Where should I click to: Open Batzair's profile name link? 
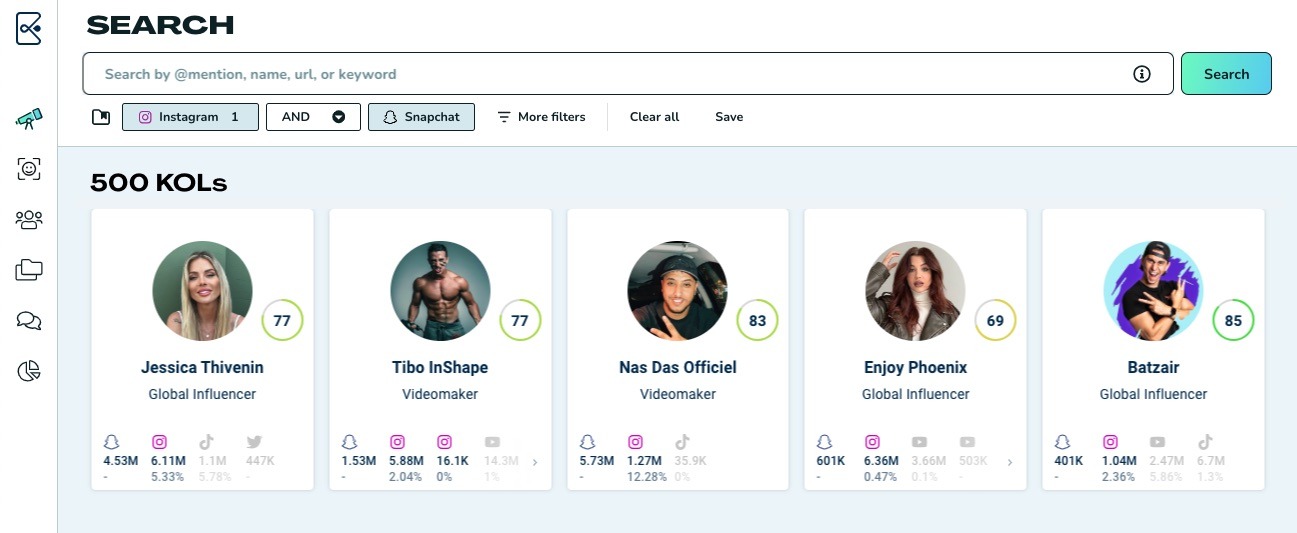click(1154, 367)
